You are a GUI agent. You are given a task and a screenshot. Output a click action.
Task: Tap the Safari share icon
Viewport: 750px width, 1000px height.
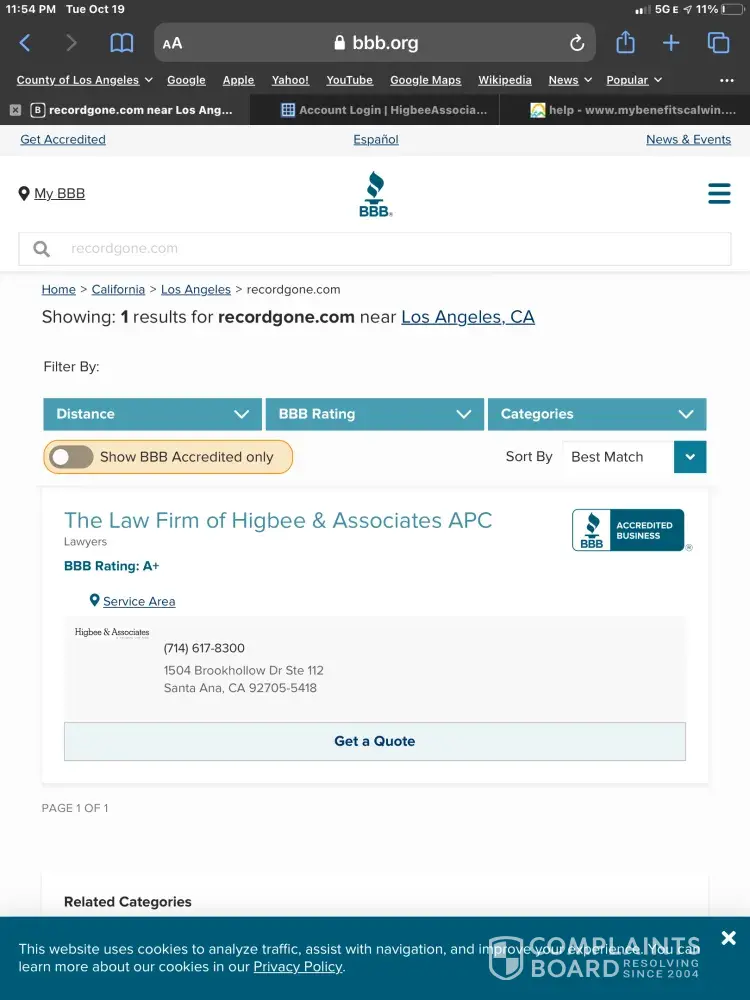tap(625, 43)
